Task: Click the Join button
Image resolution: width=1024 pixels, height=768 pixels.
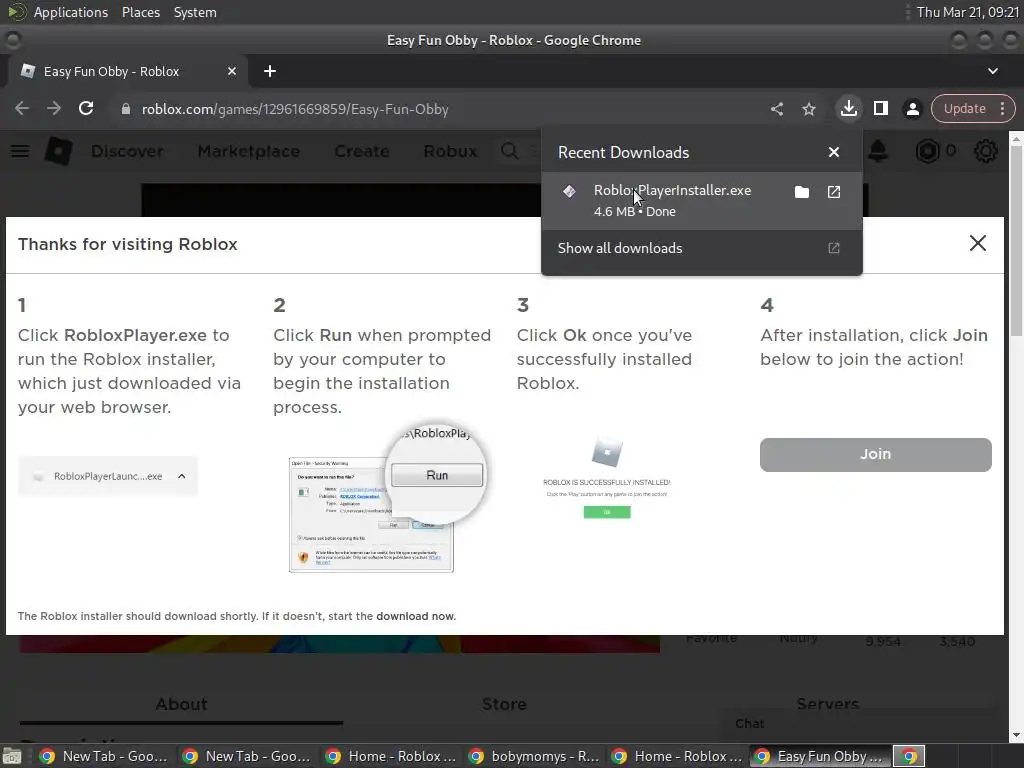Action: pos(875,455)
